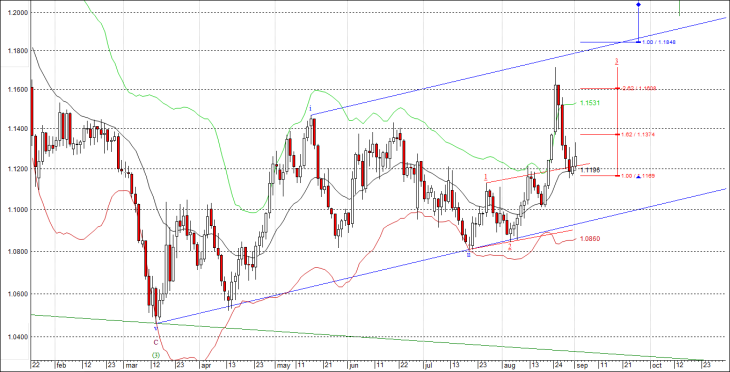Click the 1.2000 price axis label
The height and width of the screenshot is (372, 730).
[17, 12]
